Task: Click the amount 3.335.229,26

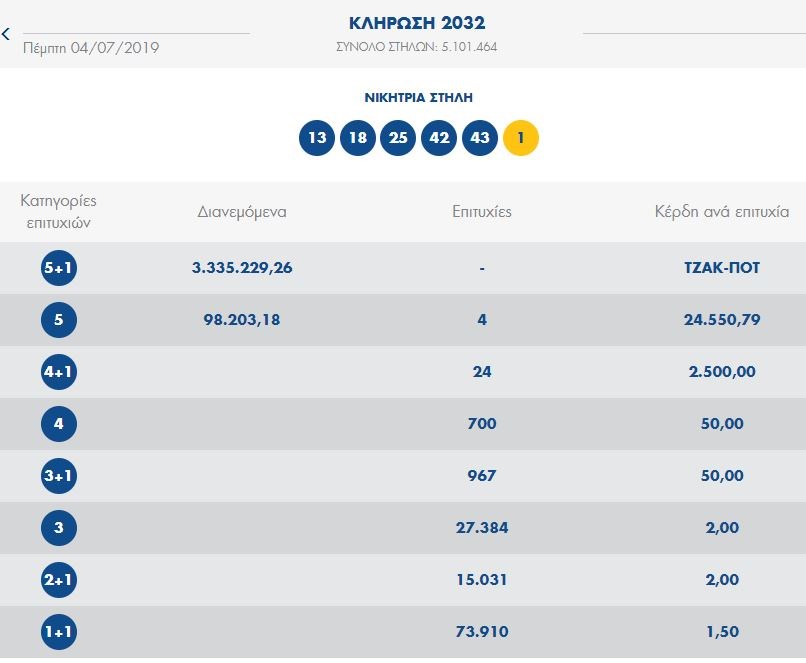Action: coord(242,268)
